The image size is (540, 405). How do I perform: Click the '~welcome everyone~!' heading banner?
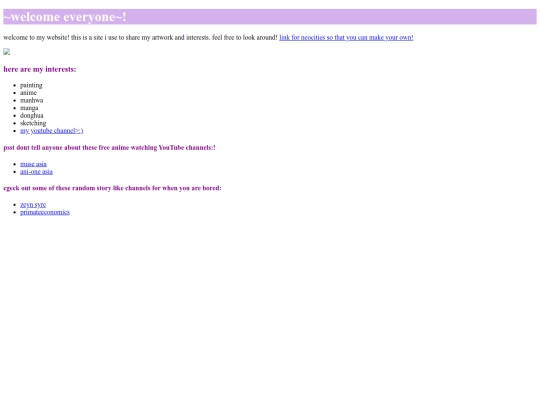point(270,17)
